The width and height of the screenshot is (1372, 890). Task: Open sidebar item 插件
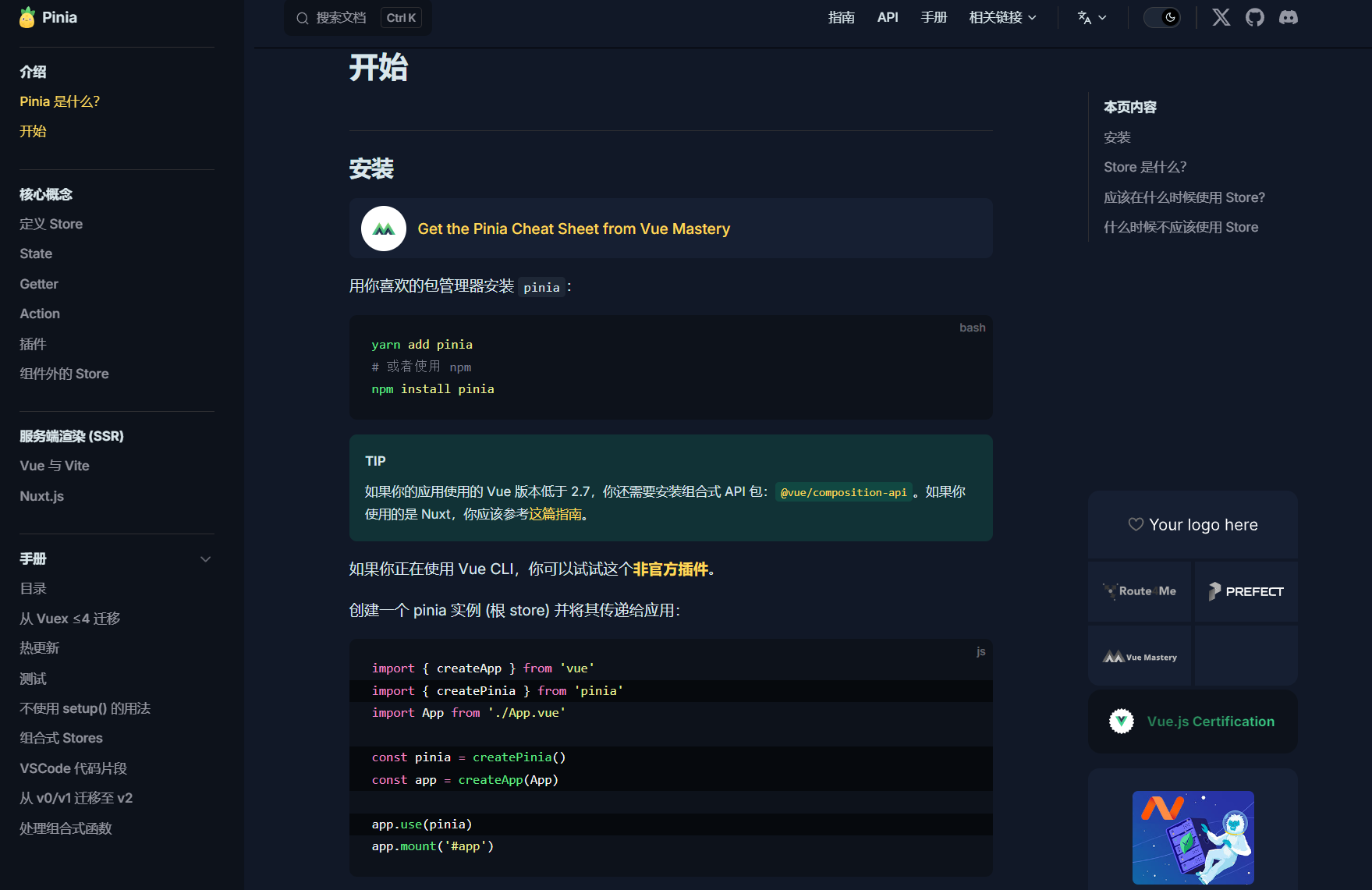pos(33,344)
